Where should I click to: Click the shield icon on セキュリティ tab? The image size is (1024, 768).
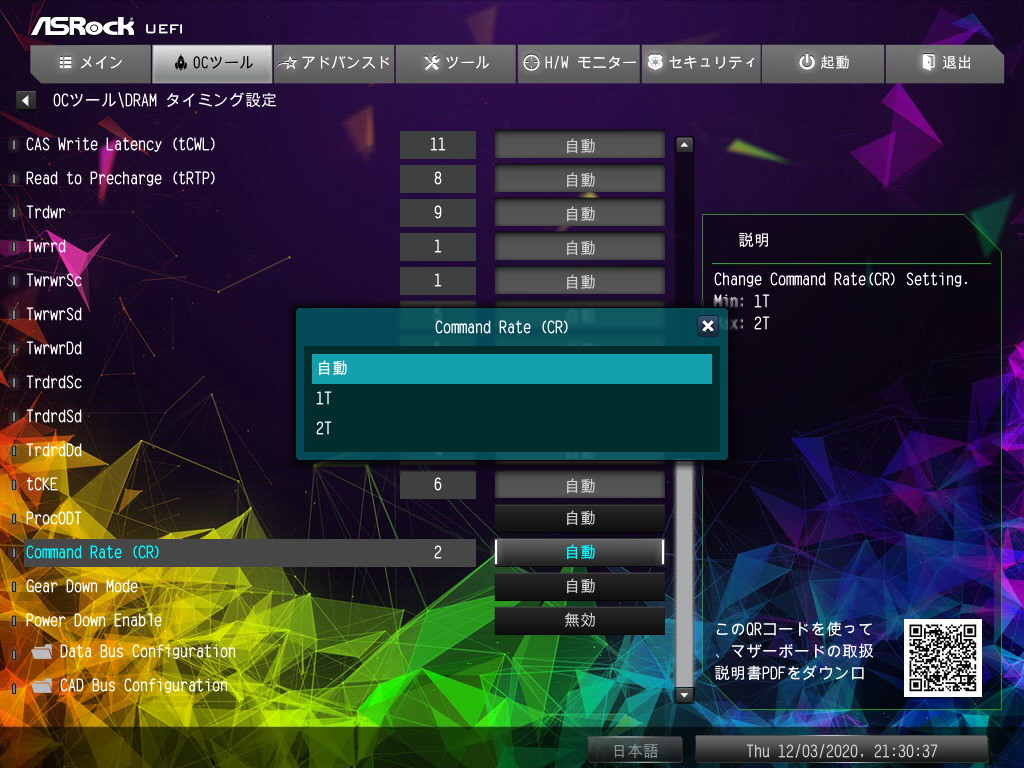[655, 62]
